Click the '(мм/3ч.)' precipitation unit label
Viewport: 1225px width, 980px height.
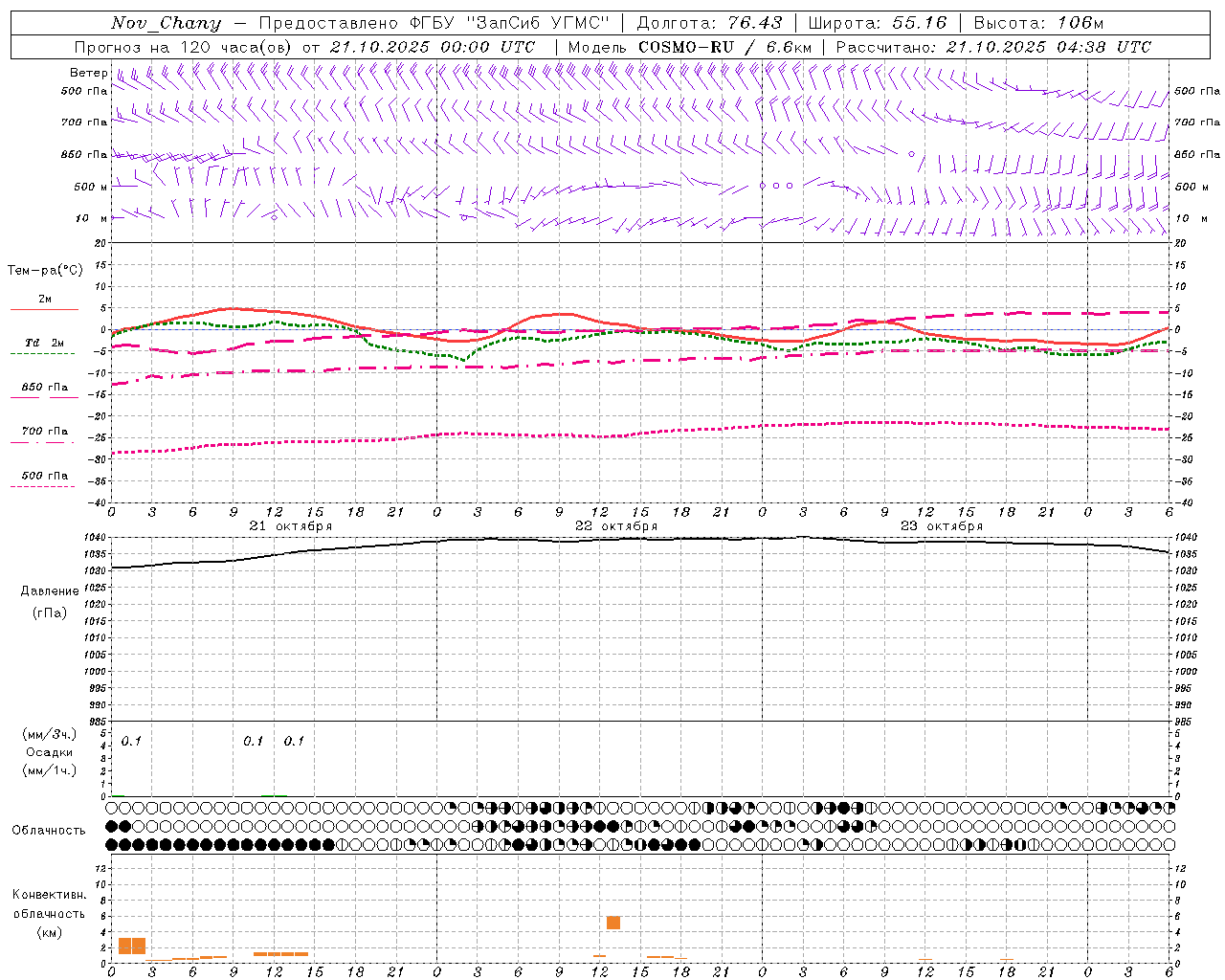tap(49, 734)
